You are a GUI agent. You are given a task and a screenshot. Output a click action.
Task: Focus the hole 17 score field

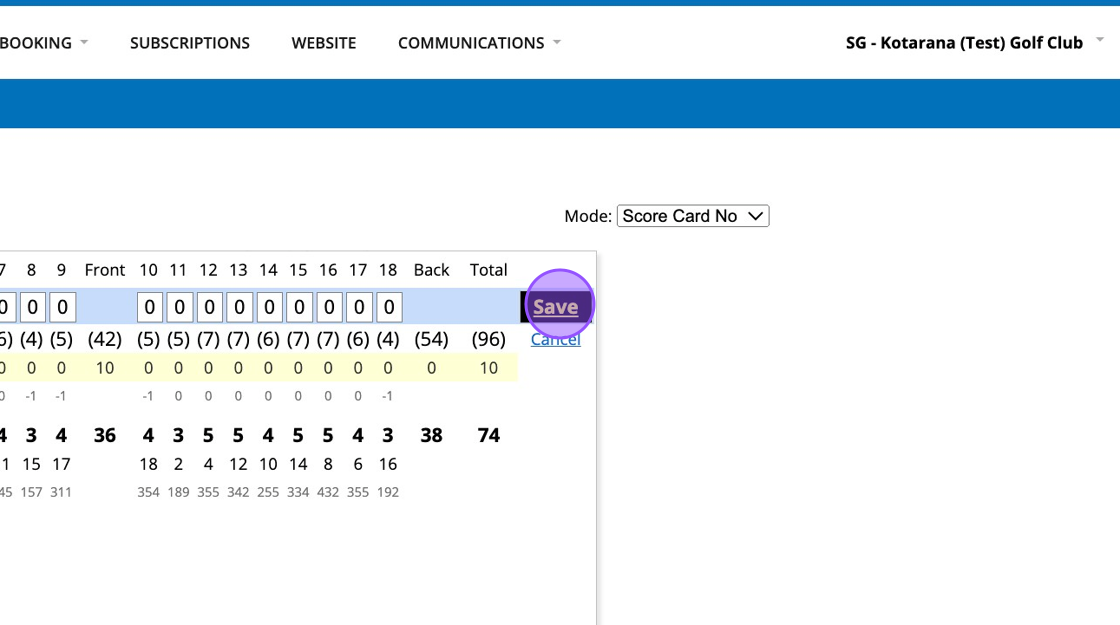(x=359, y=307)
